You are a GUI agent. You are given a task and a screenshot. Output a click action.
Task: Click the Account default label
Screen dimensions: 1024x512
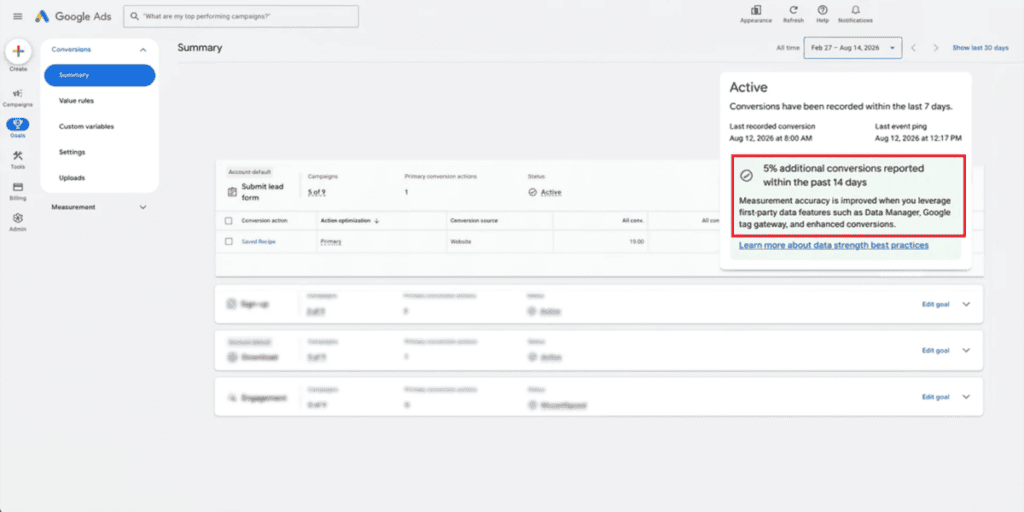[249, 172]
